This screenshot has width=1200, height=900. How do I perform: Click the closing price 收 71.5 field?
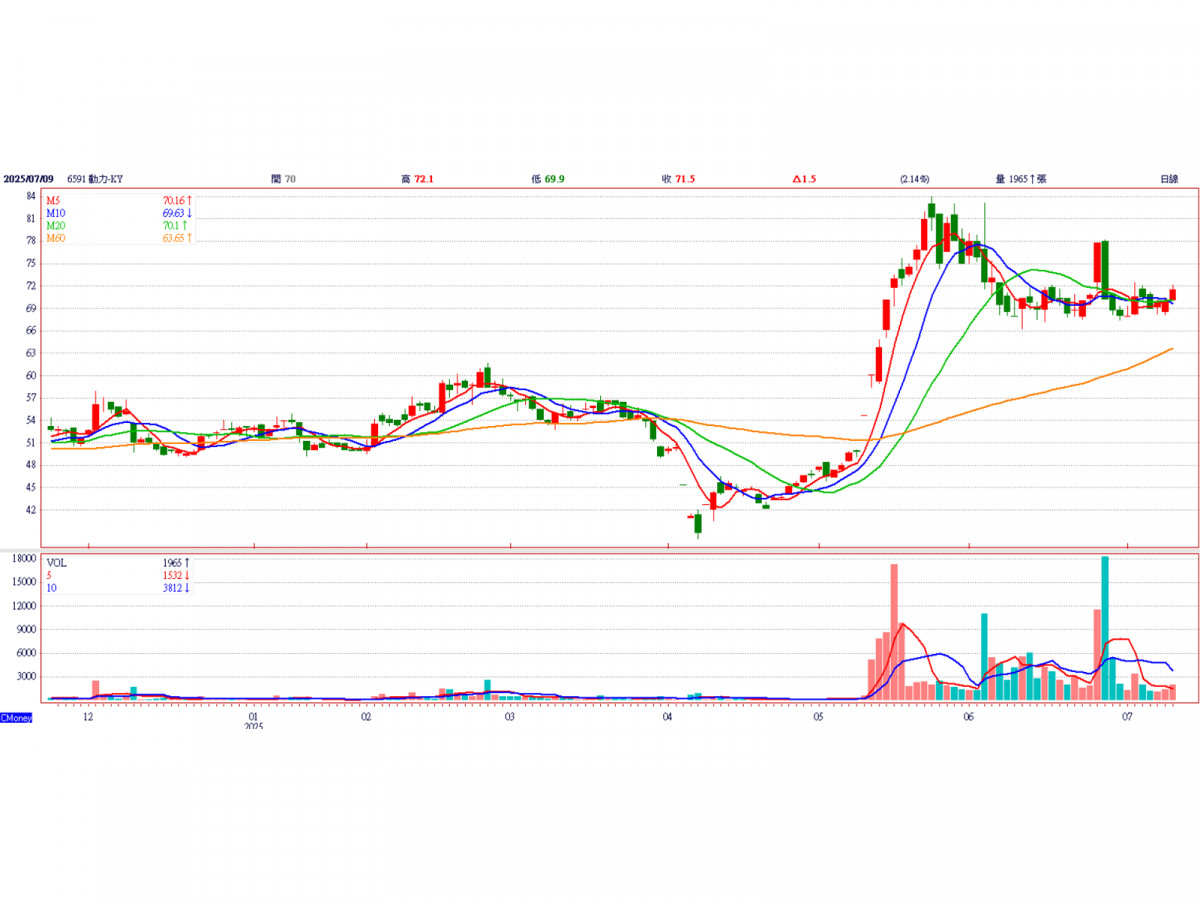[678, 179]
